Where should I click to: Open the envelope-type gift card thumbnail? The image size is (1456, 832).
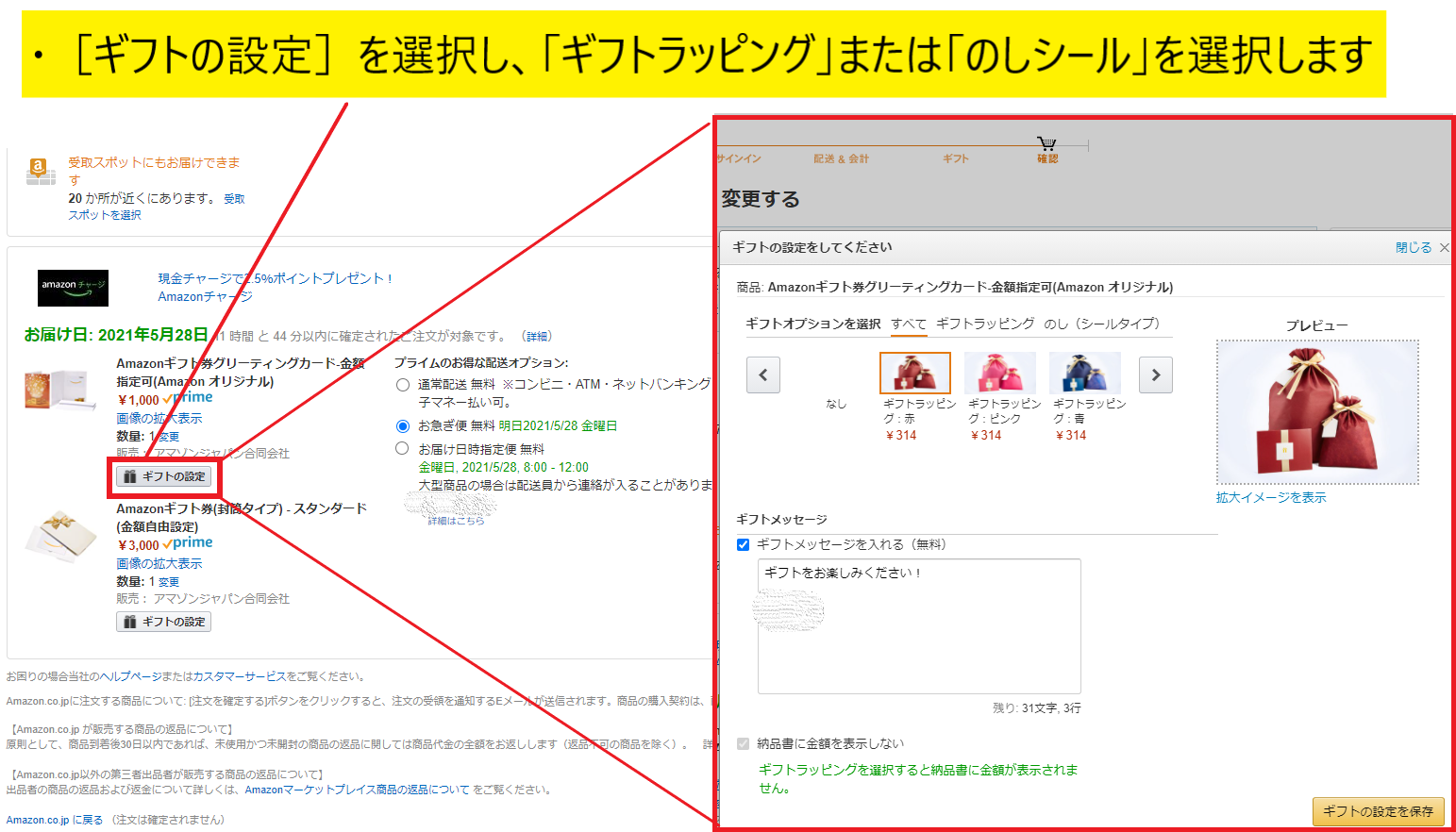click(60, 535)
